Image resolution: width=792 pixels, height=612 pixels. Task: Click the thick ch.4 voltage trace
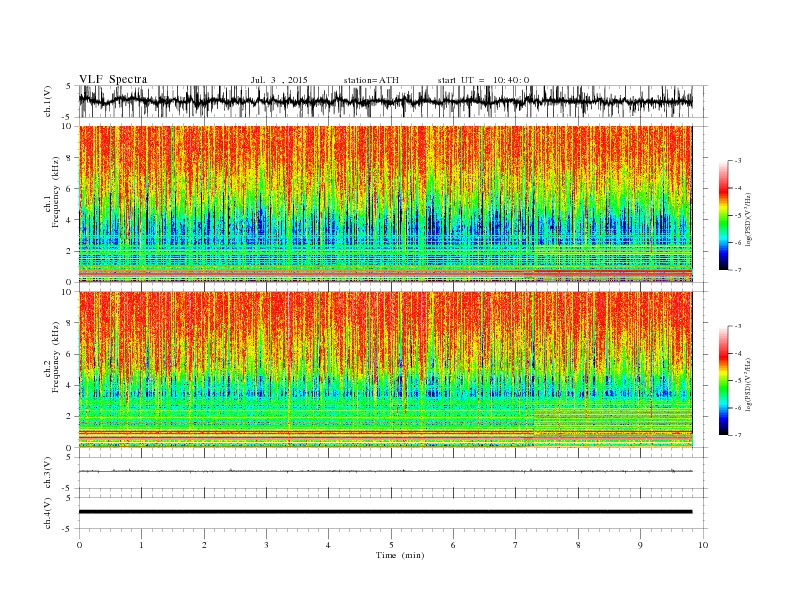[x=385, y=512]
